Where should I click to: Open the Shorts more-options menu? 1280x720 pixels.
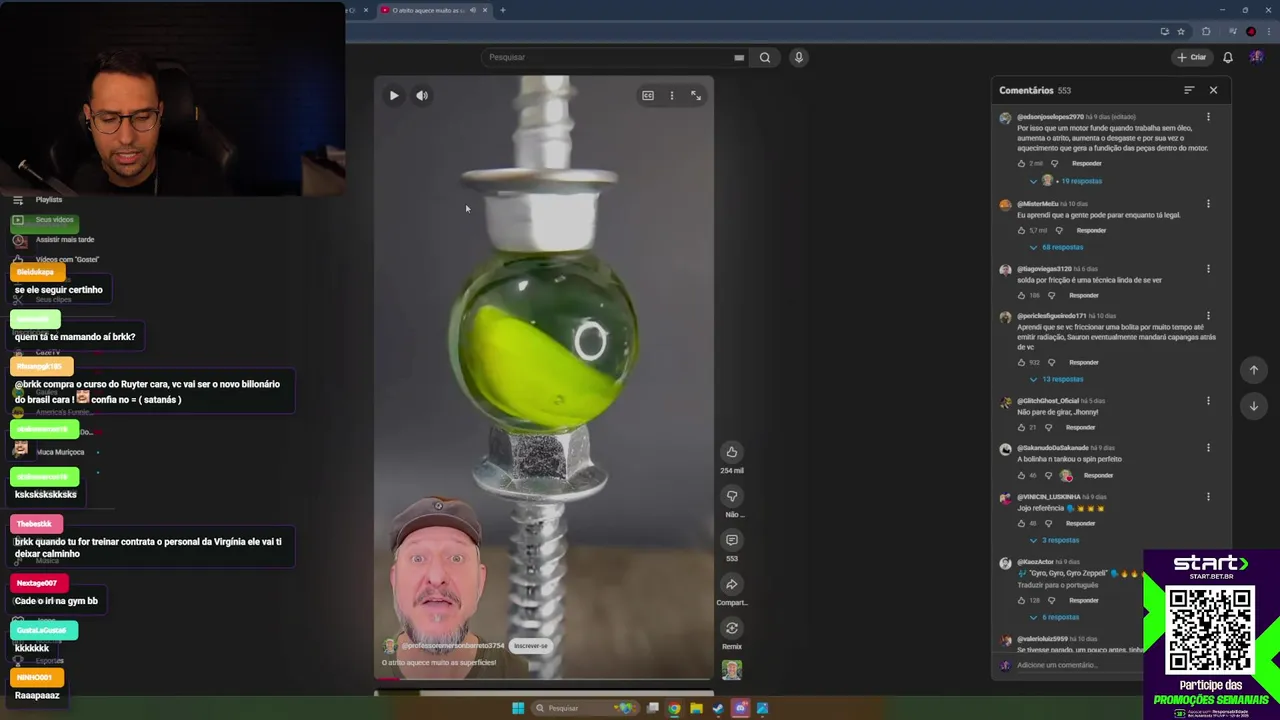[x=672, y=96]
